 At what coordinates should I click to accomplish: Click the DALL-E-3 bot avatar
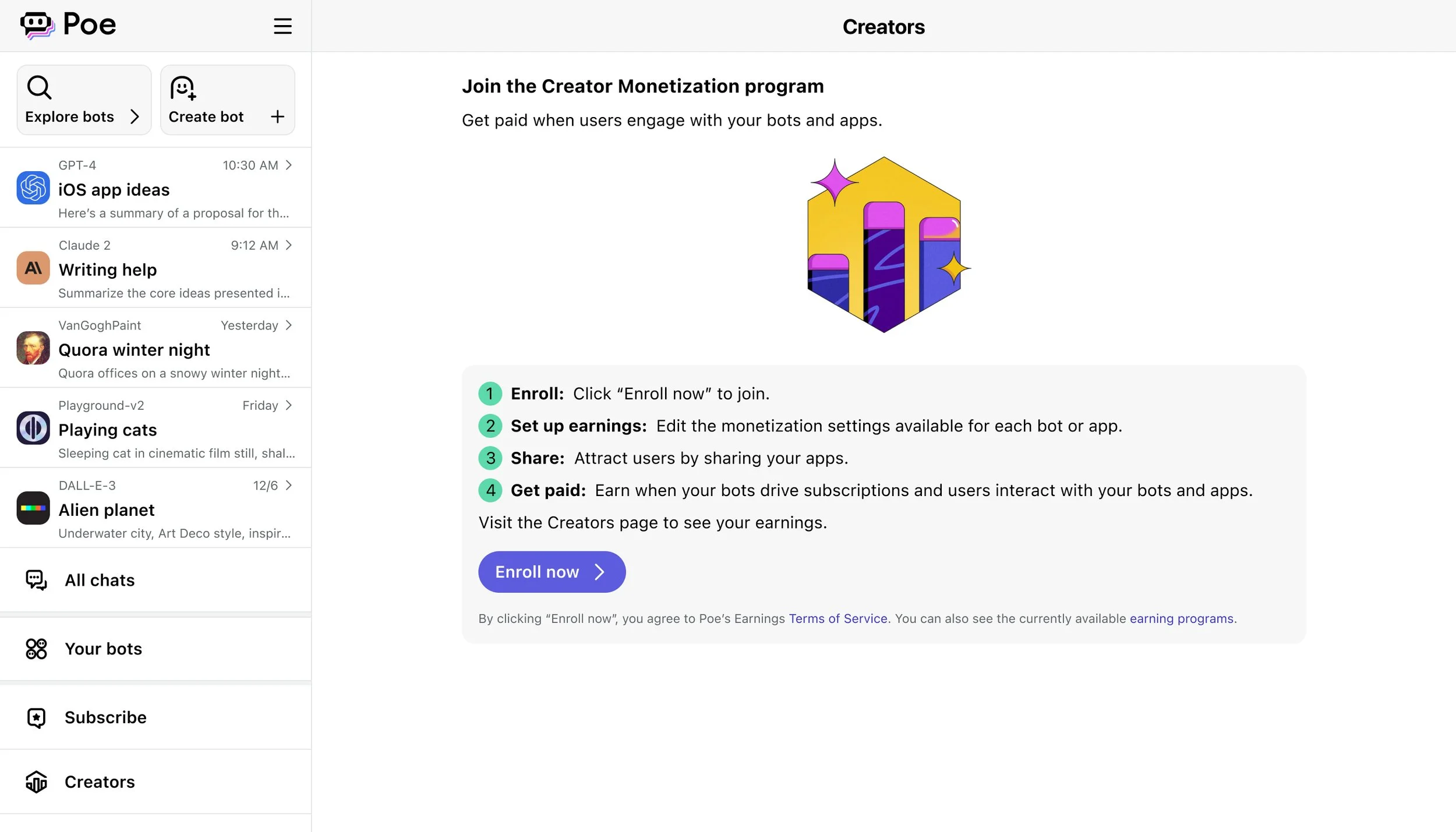click(x=33, y=508)
